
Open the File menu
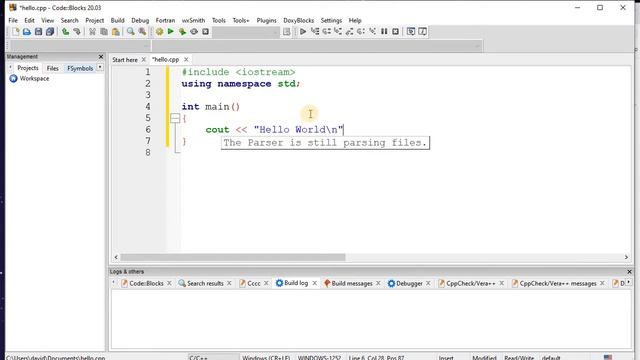click(x=13, y=20)
